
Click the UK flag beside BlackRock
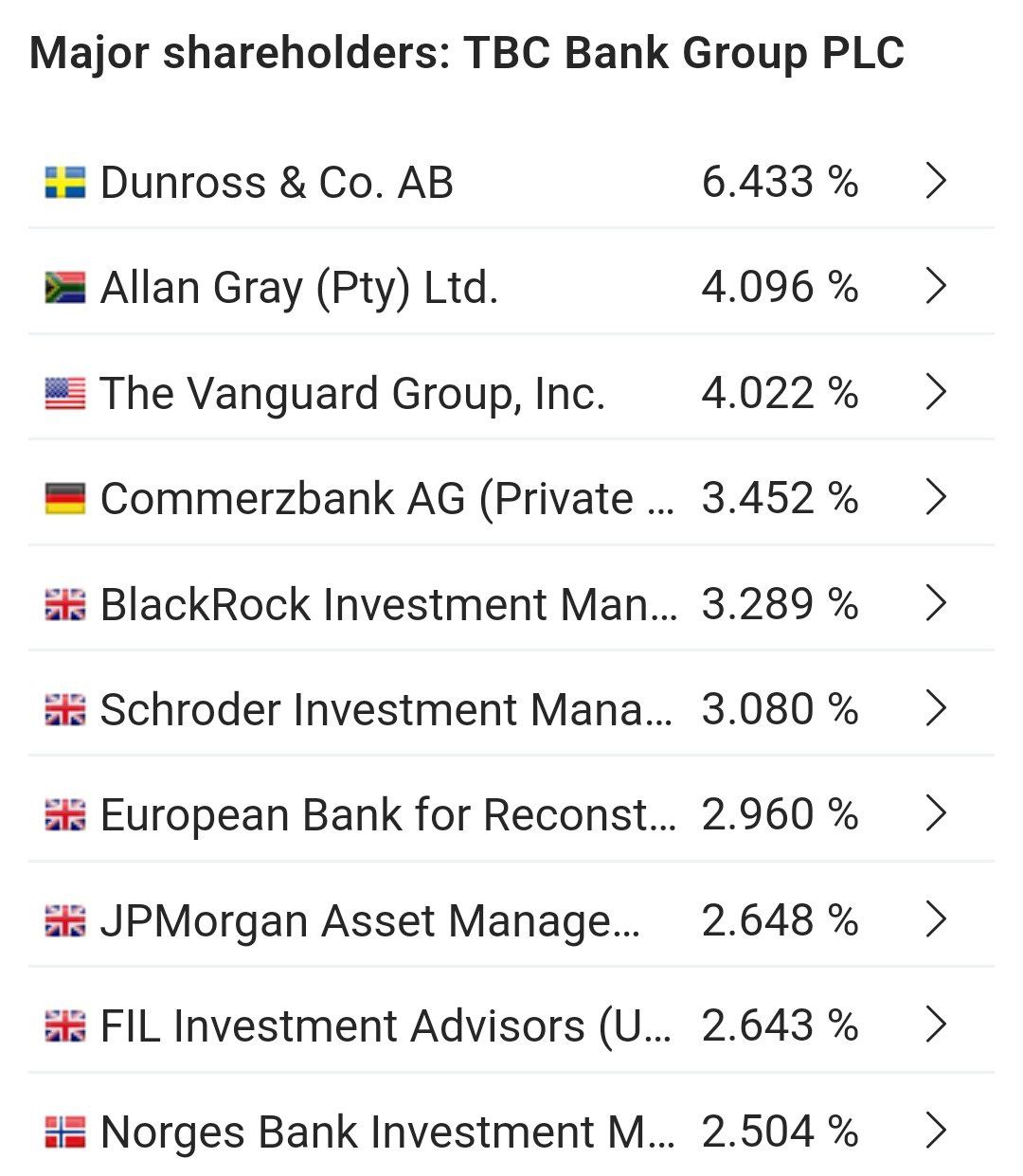(64, 604)
